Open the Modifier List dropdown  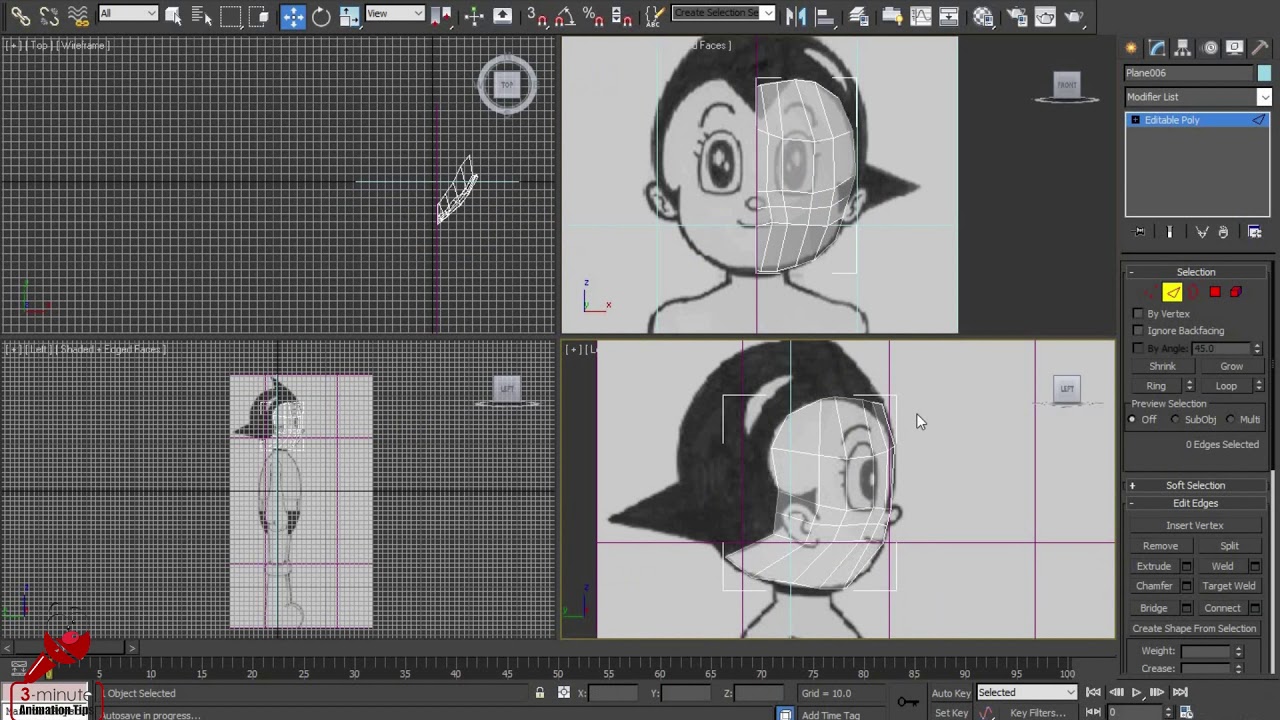pos(1197,97)
